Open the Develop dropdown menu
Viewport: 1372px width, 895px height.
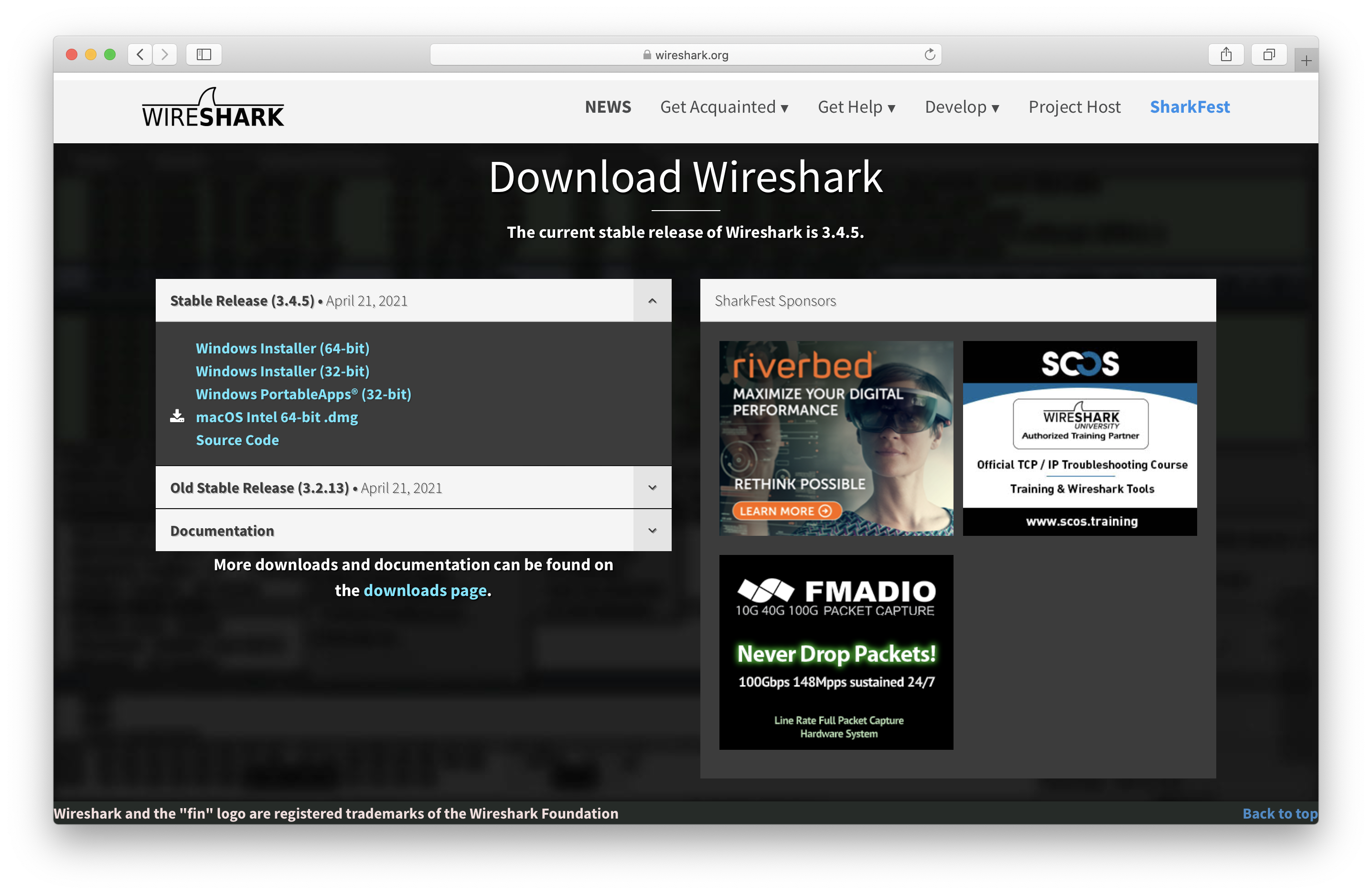click(962, 107)
